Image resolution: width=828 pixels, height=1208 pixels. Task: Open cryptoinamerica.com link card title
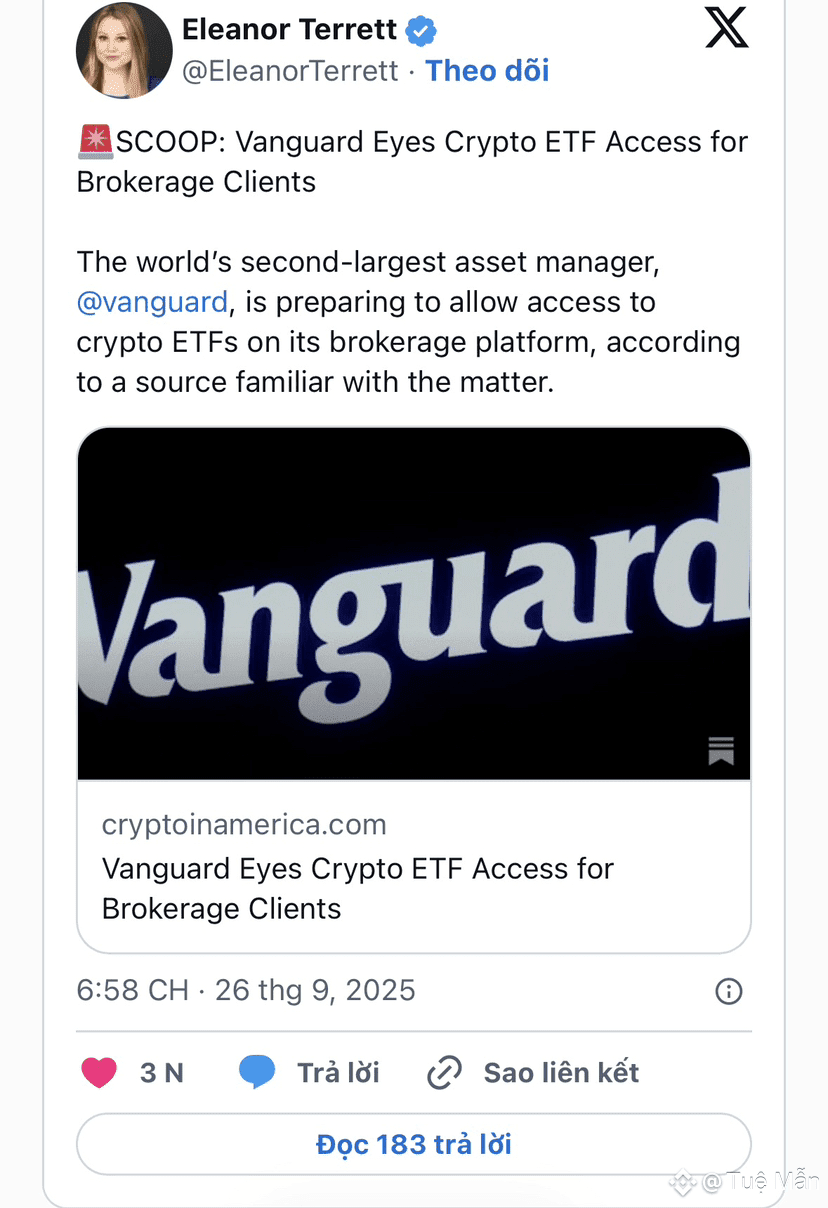358,888
